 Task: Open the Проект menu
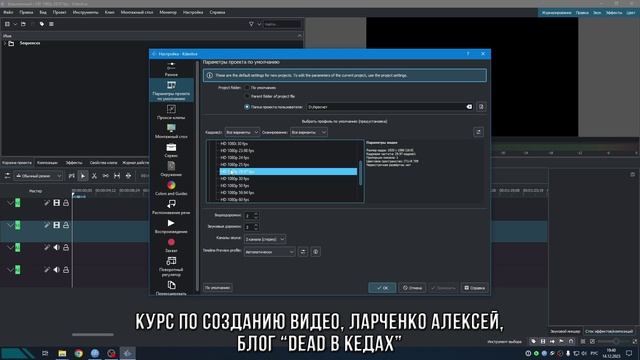point(59,12)
